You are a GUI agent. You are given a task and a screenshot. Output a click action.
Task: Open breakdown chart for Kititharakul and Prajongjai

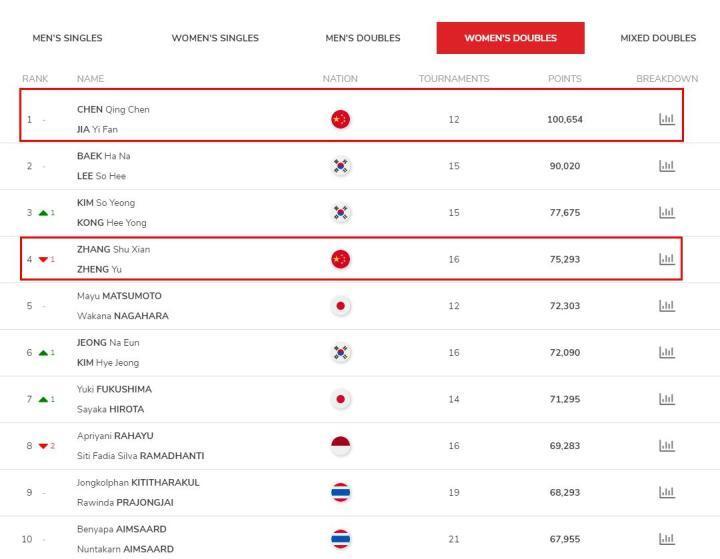pyautogui.click(x=666, y=492)
